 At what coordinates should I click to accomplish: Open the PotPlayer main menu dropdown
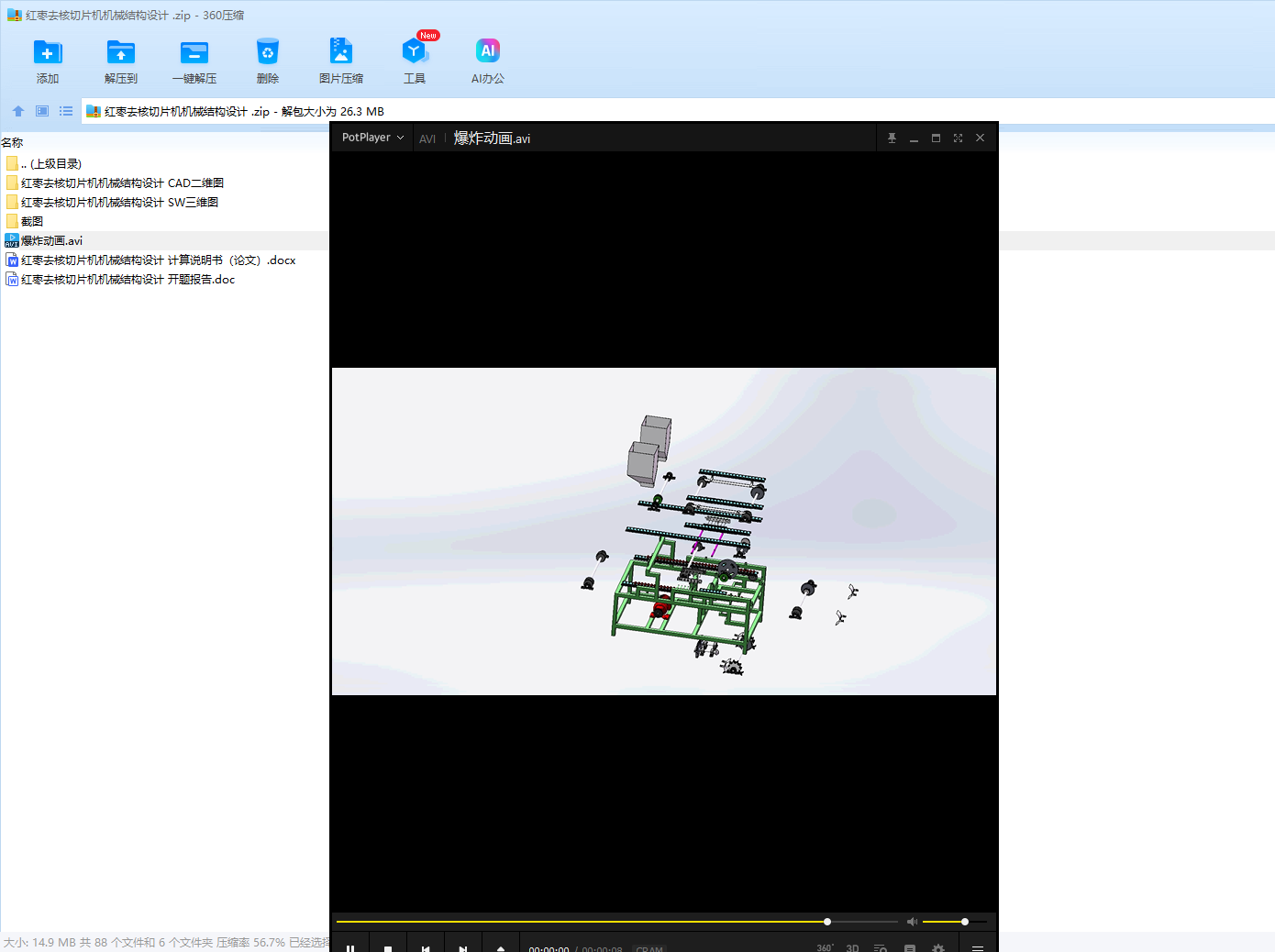[372, 138]
